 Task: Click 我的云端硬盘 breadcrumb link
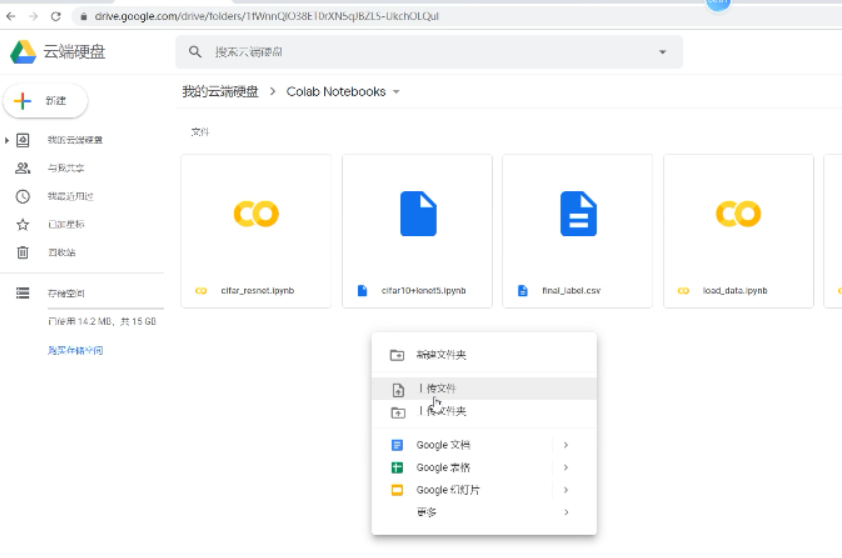pos(220,92)
